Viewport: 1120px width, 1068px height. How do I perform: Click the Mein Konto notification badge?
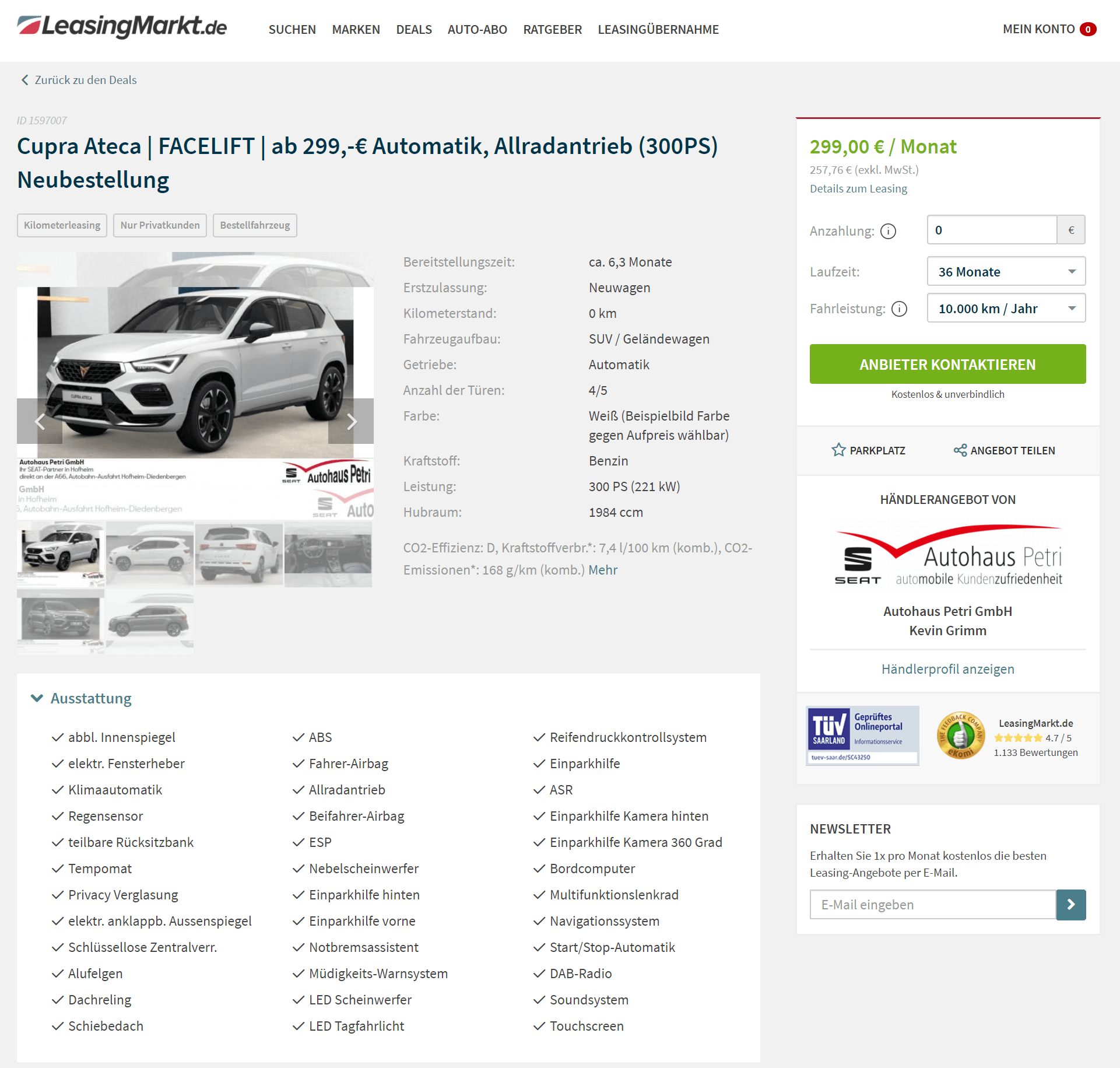[1088, 29]
